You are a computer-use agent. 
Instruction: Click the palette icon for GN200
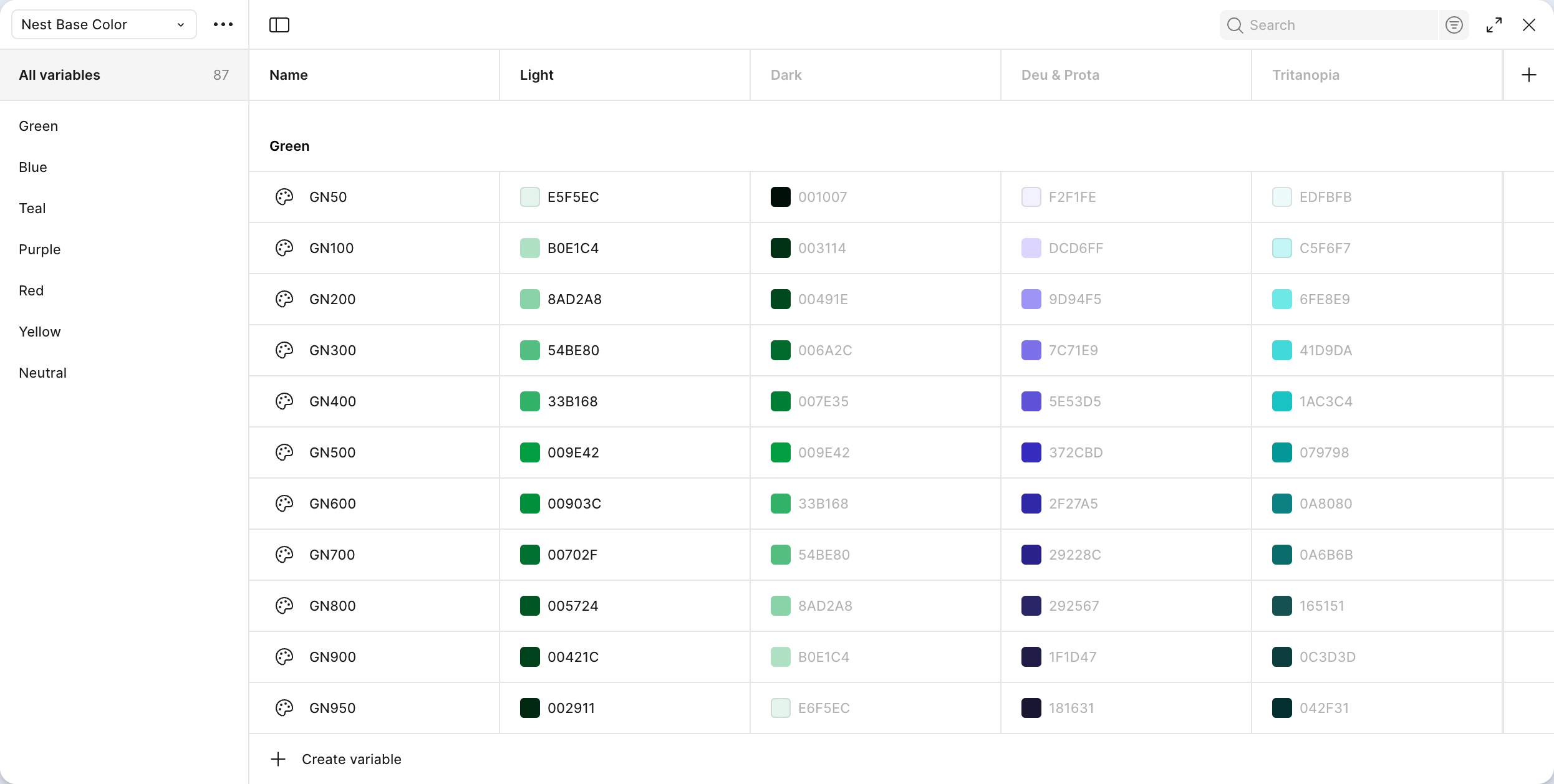pos(284,299)
